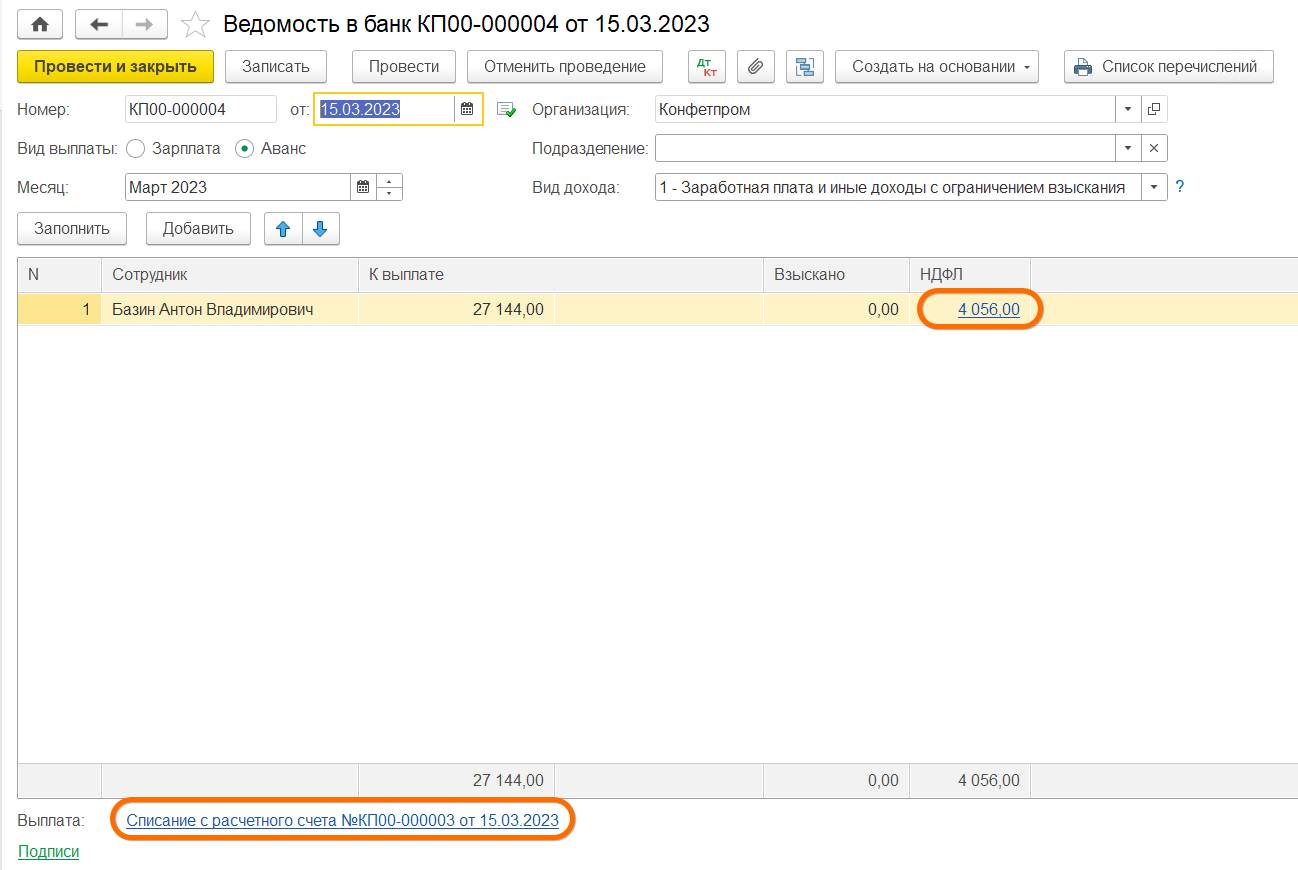
Task: Move row down with blue arrow
Action: point(320,228)
